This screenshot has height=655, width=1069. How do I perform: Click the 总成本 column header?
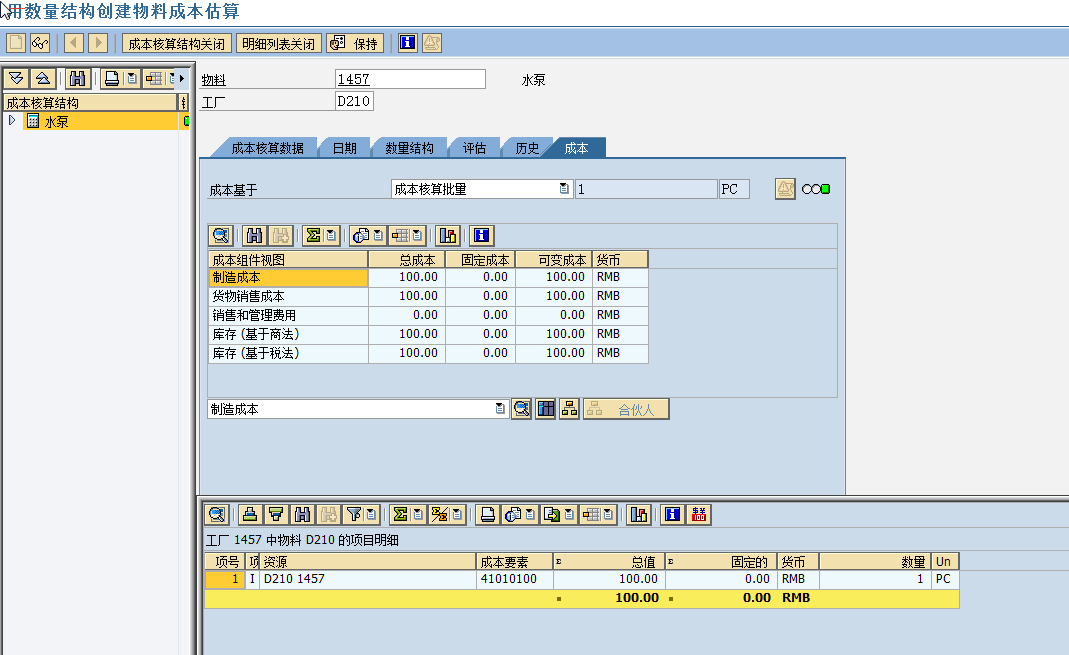tap(406, 260)
